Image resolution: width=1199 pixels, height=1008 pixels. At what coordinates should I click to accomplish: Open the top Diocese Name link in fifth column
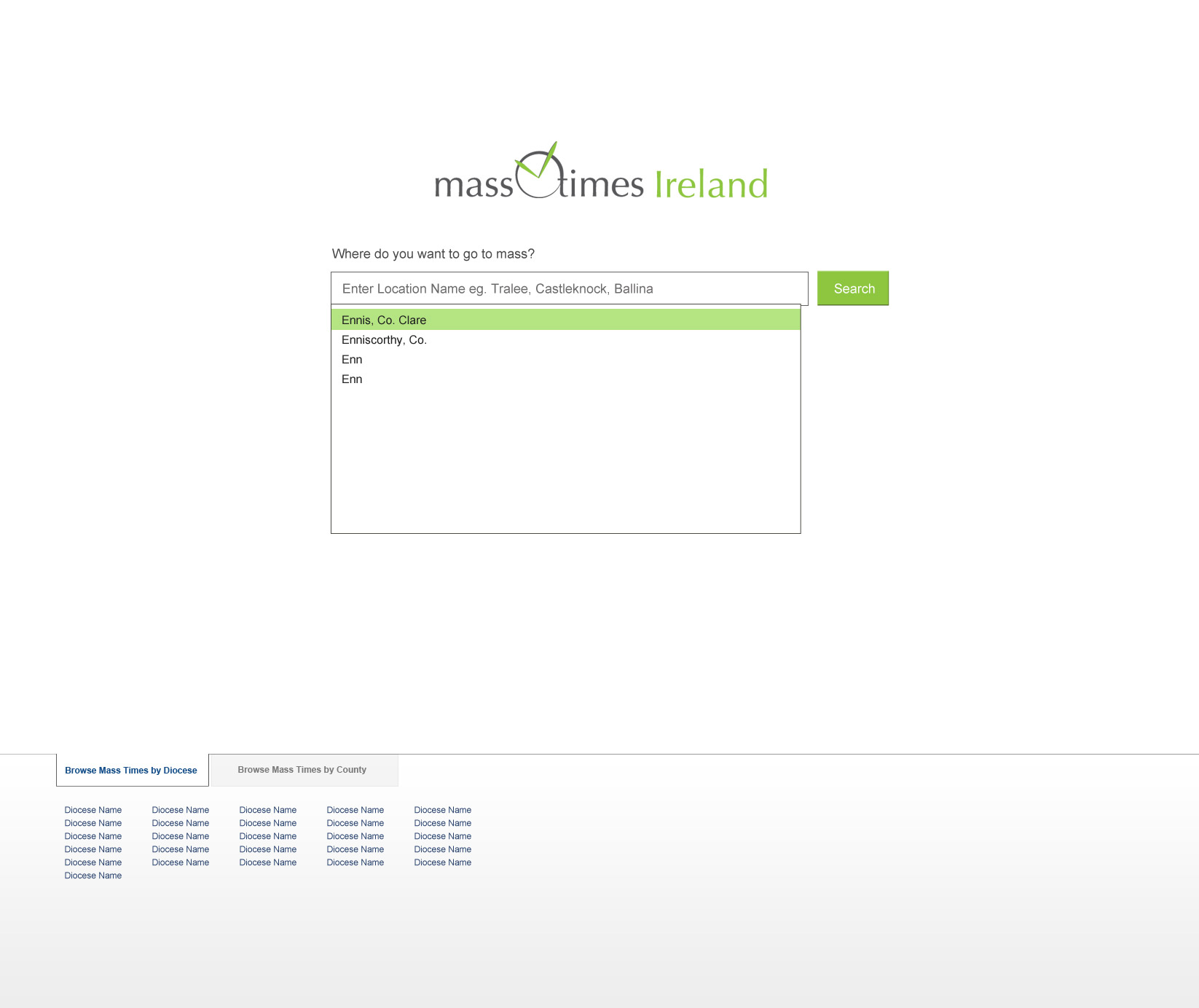[443, 810]
